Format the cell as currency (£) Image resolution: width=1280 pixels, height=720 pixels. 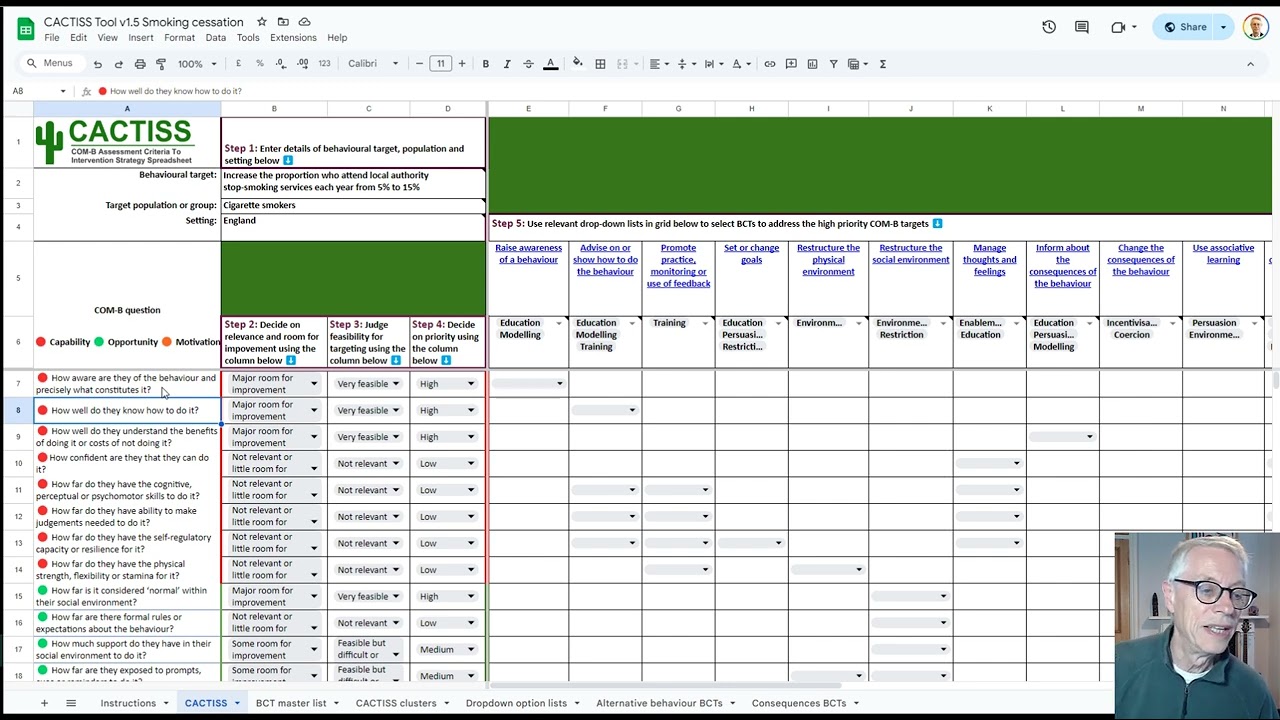click(238, 64)
